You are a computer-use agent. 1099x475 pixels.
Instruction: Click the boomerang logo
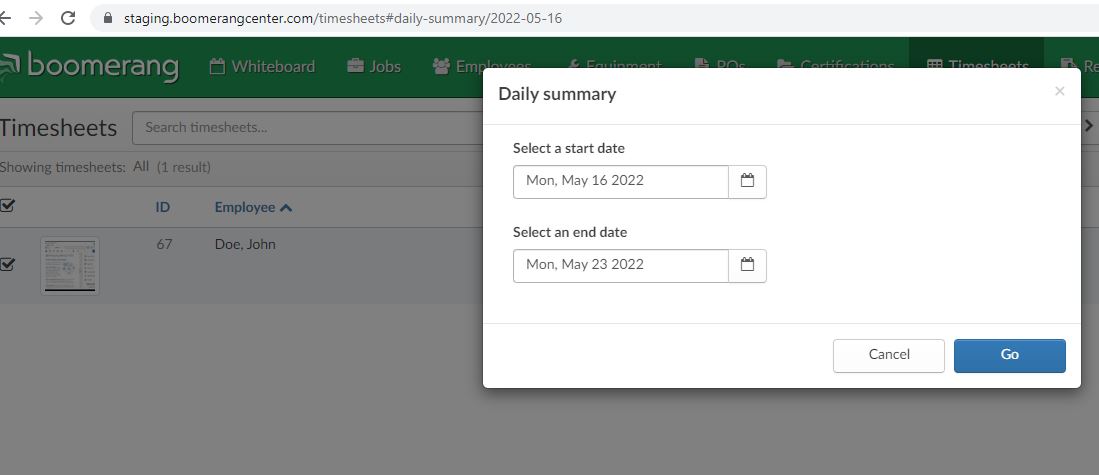92,67
